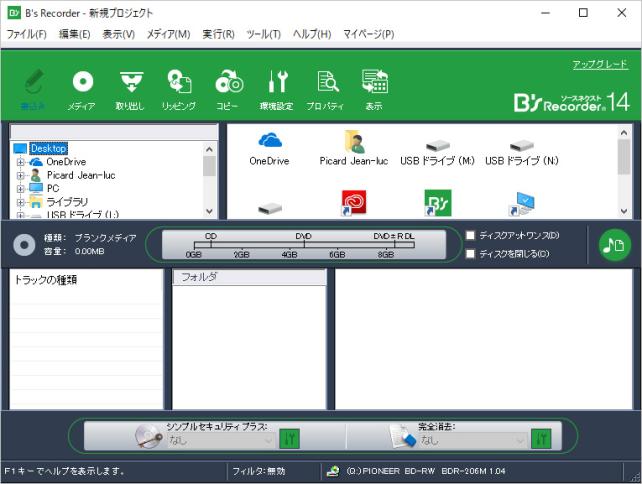Open the ファイル(F) menu

coord(27,34)
